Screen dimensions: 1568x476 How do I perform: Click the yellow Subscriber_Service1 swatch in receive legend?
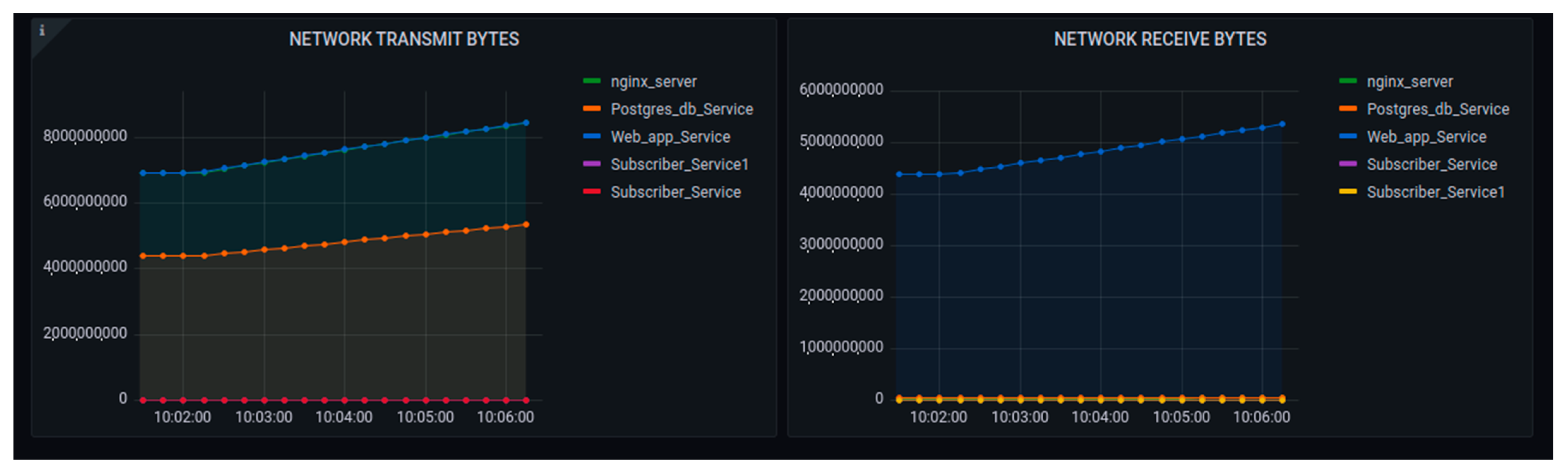click(1348, 192)
